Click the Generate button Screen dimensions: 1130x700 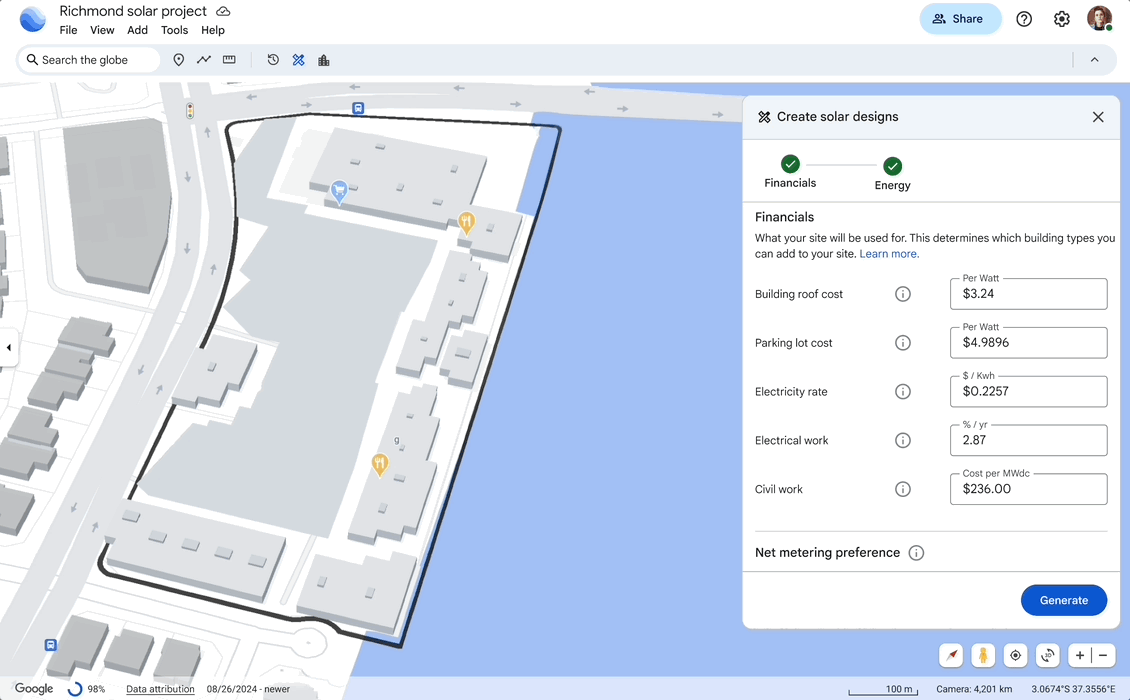pyautogui.click(x=1063, y=600)
